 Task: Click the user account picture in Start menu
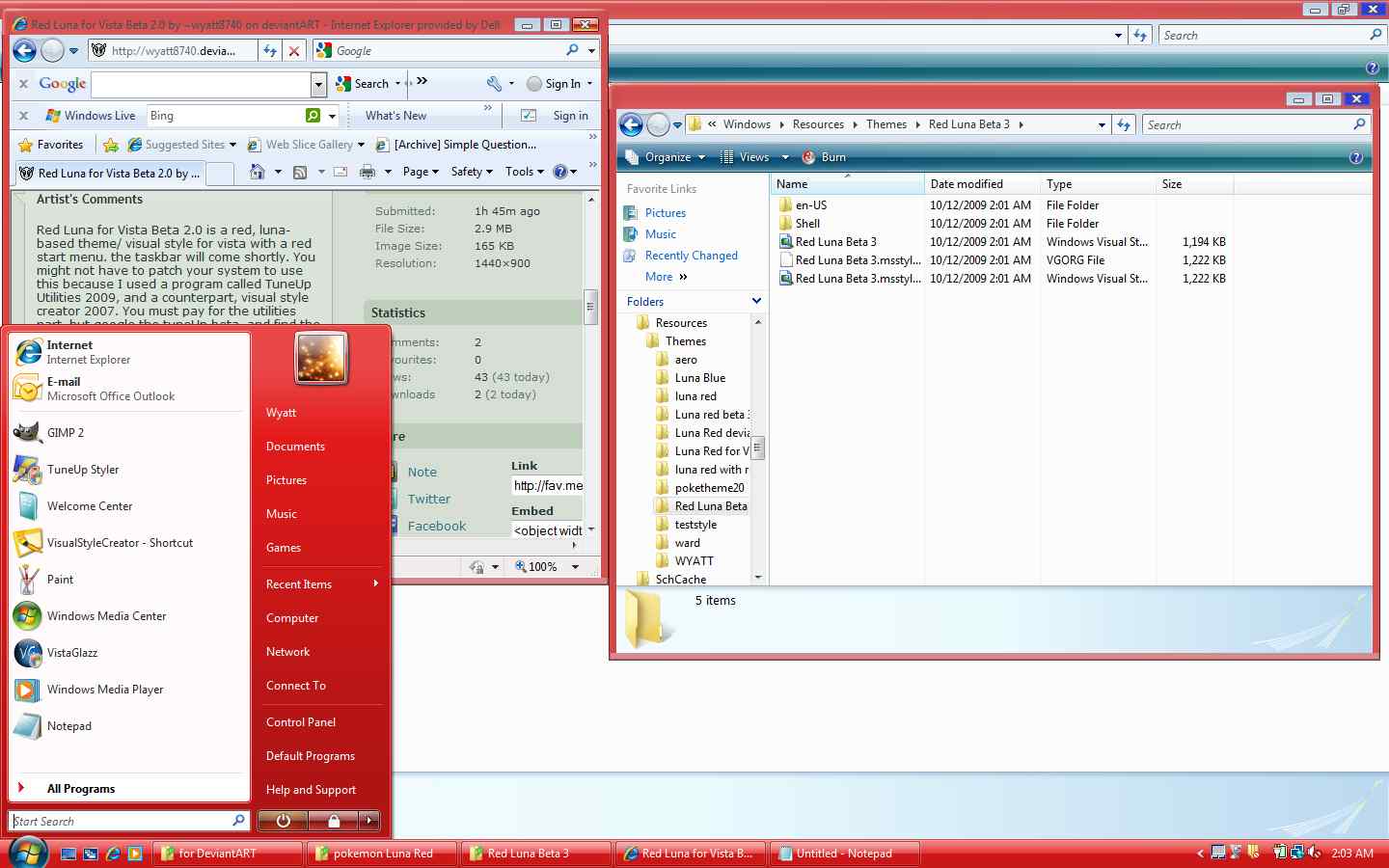coord(321,359)
